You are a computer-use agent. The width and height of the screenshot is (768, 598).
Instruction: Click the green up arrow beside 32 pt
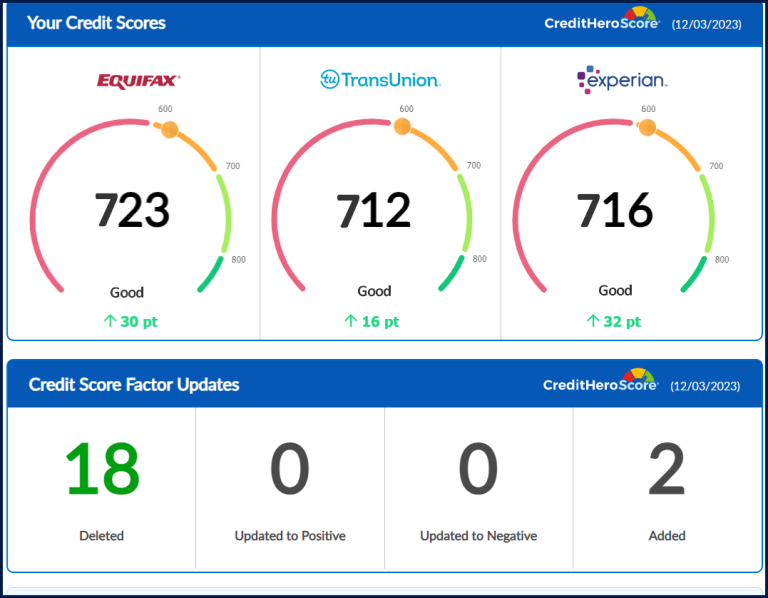coord(592,321)
